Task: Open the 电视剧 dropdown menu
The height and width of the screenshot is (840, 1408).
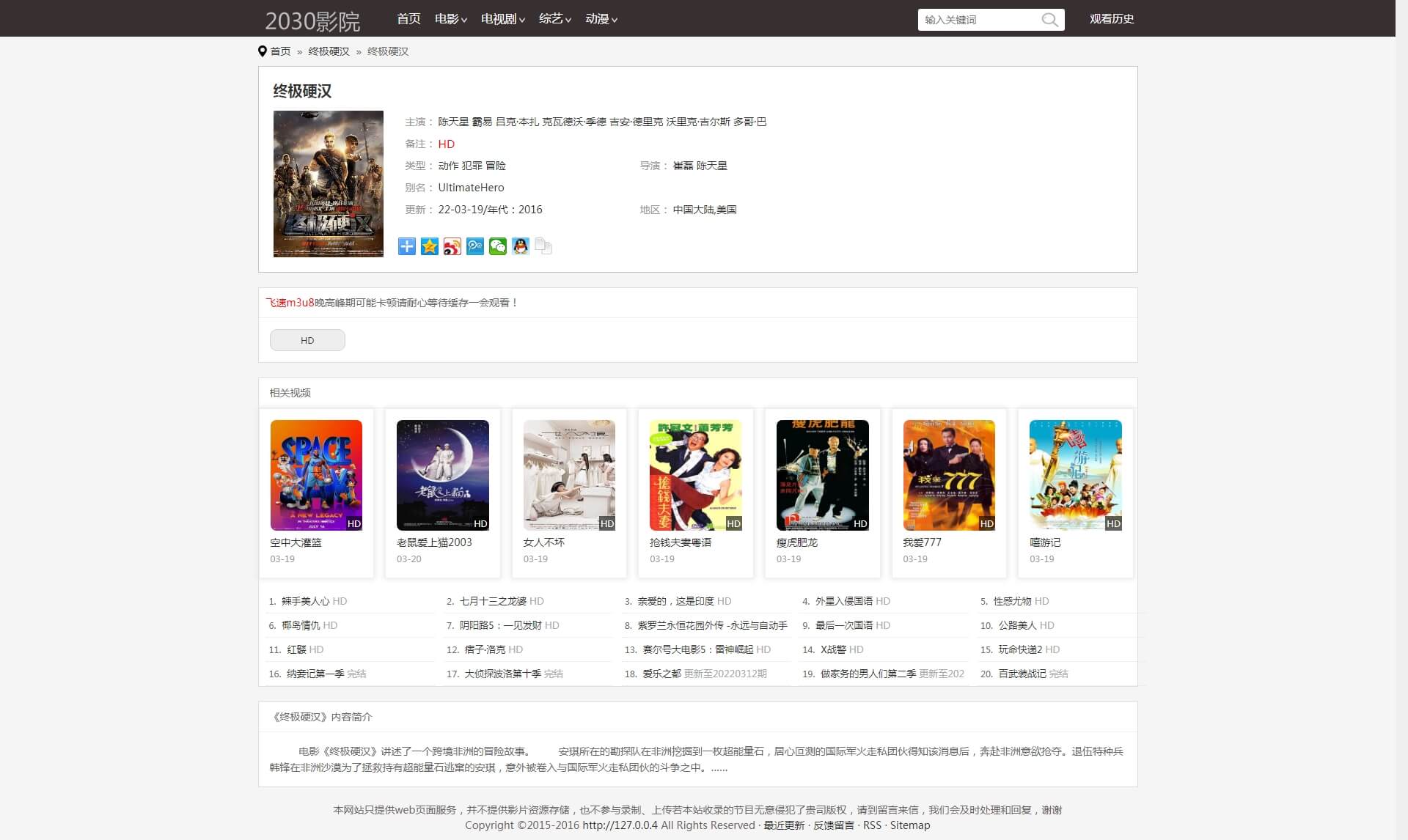Action: point(499,19)
